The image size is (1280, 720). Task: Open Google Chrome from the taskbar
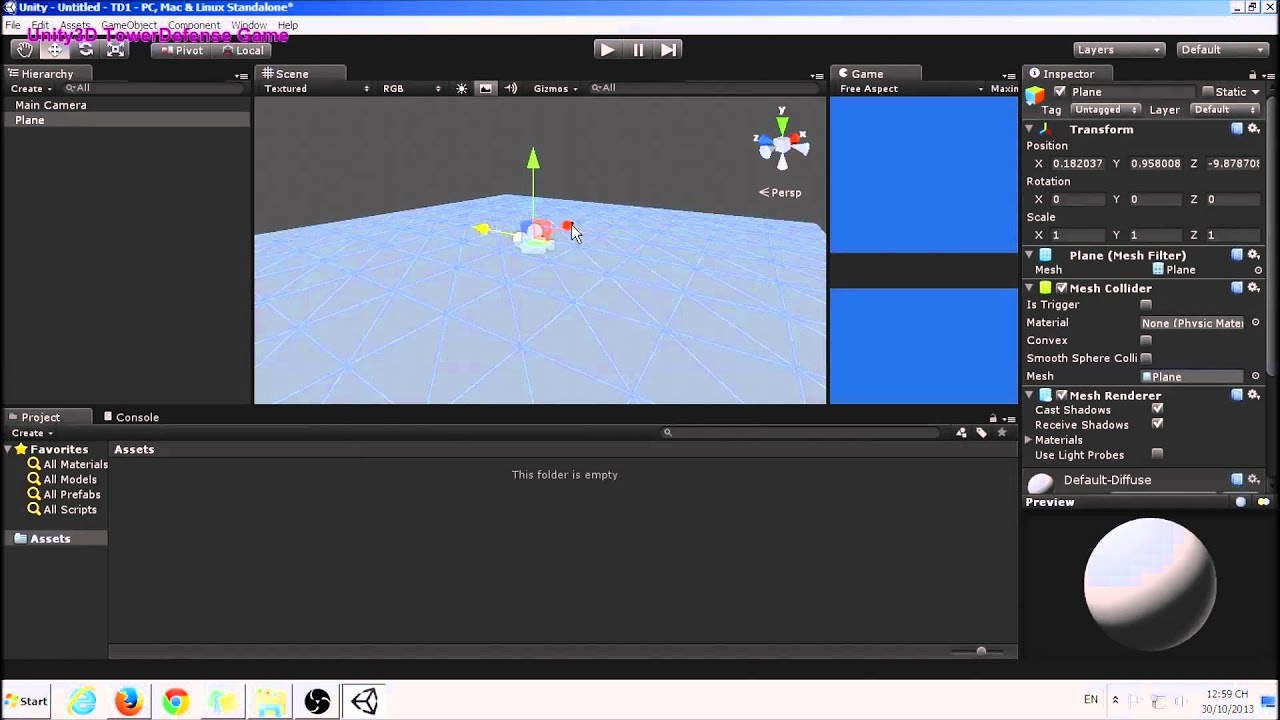175,702
